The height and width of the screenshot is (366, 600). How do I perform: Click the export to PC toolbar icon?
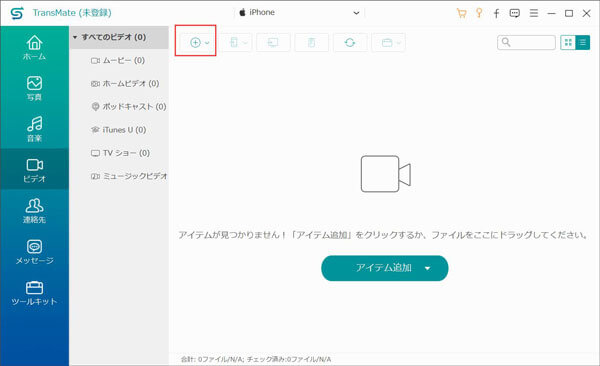point(273,42)
